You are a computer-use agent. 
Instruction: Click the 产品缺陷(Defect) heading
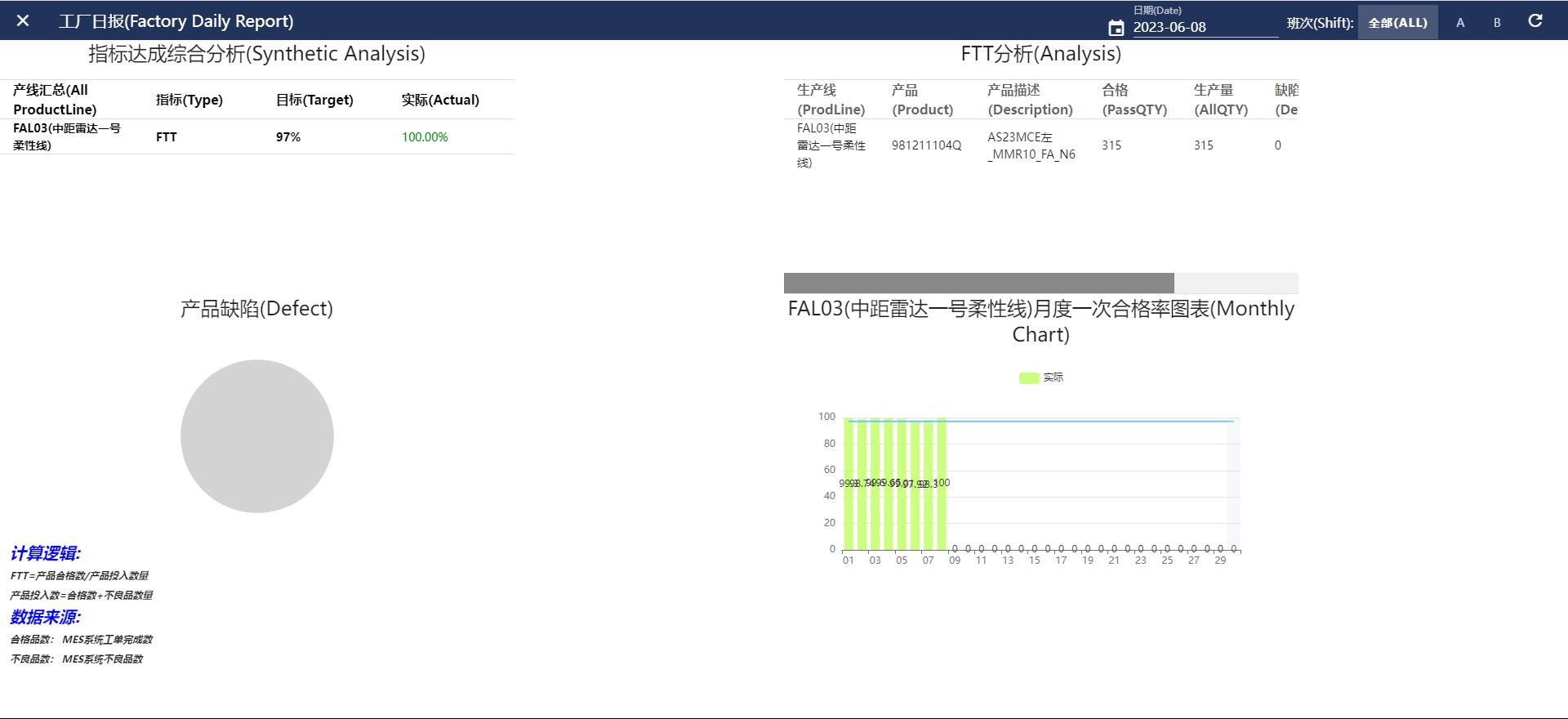(x=257, y=309)
